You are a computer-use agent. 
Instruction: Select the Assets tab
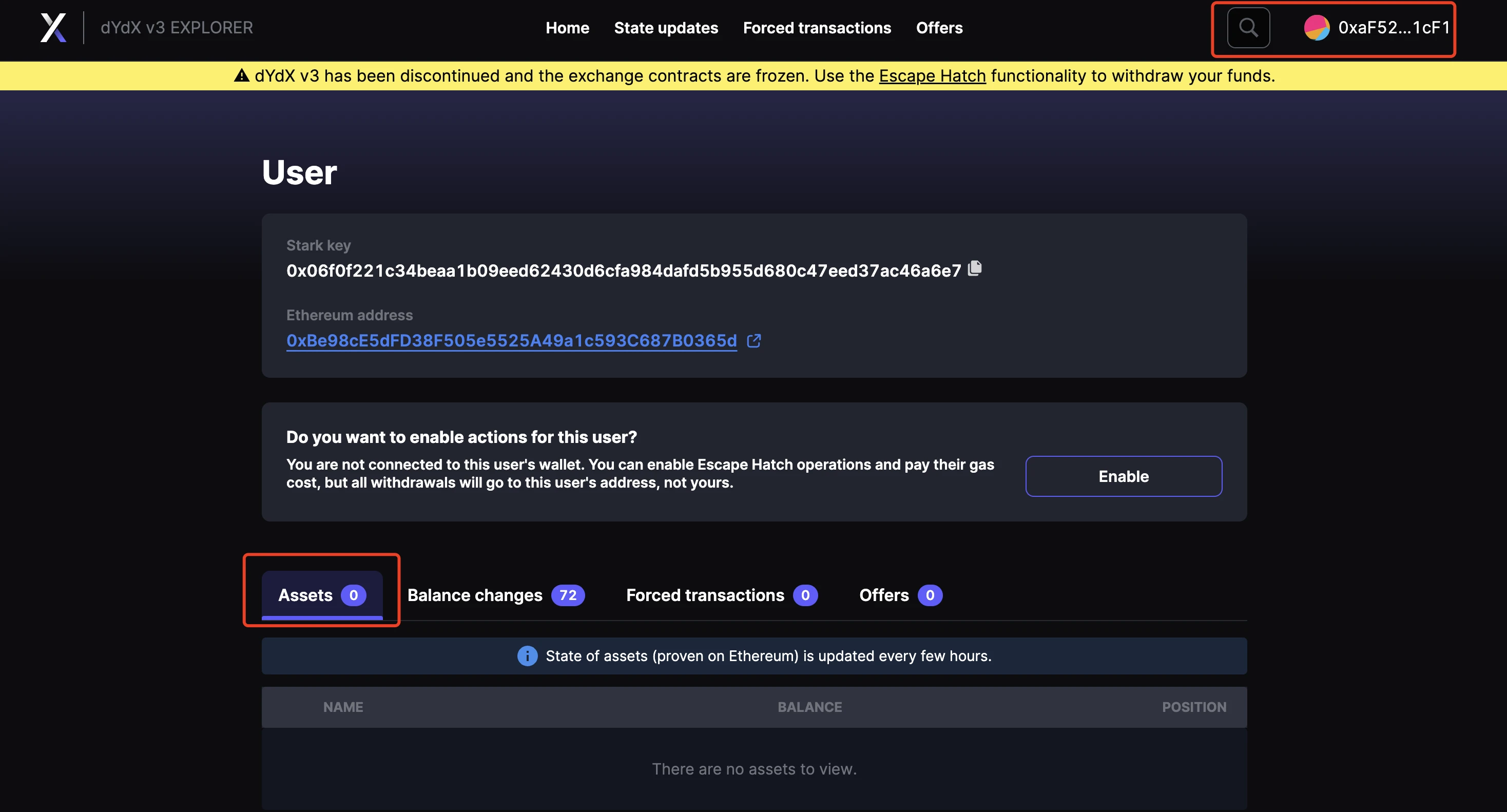(322, 594)
